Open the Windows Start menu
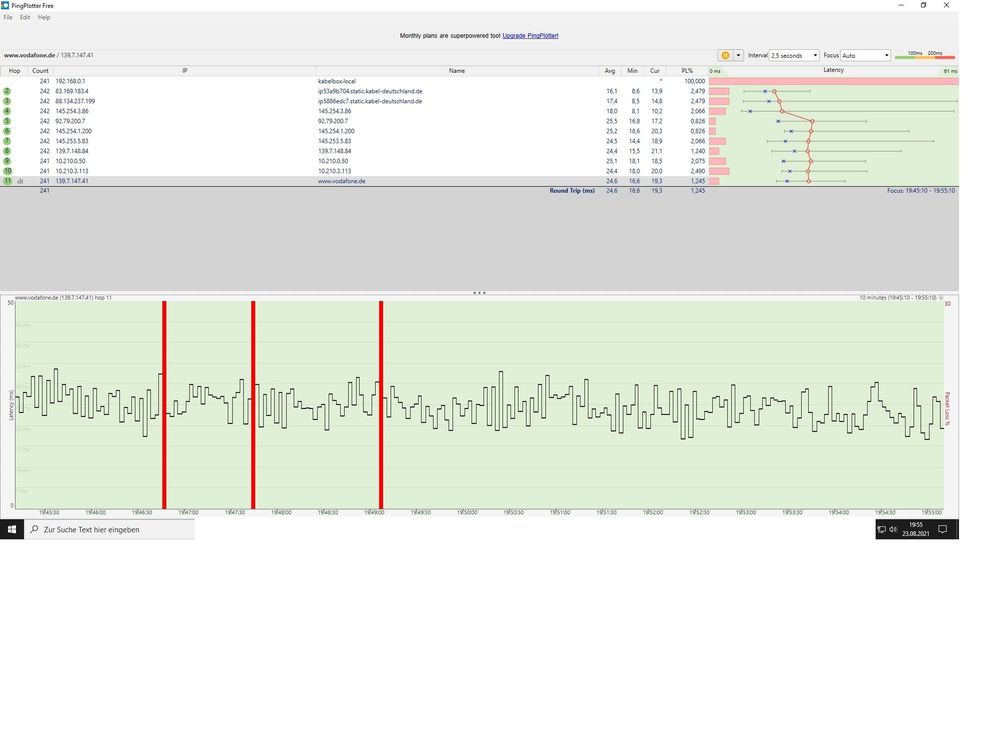 (x=11, y=529)
